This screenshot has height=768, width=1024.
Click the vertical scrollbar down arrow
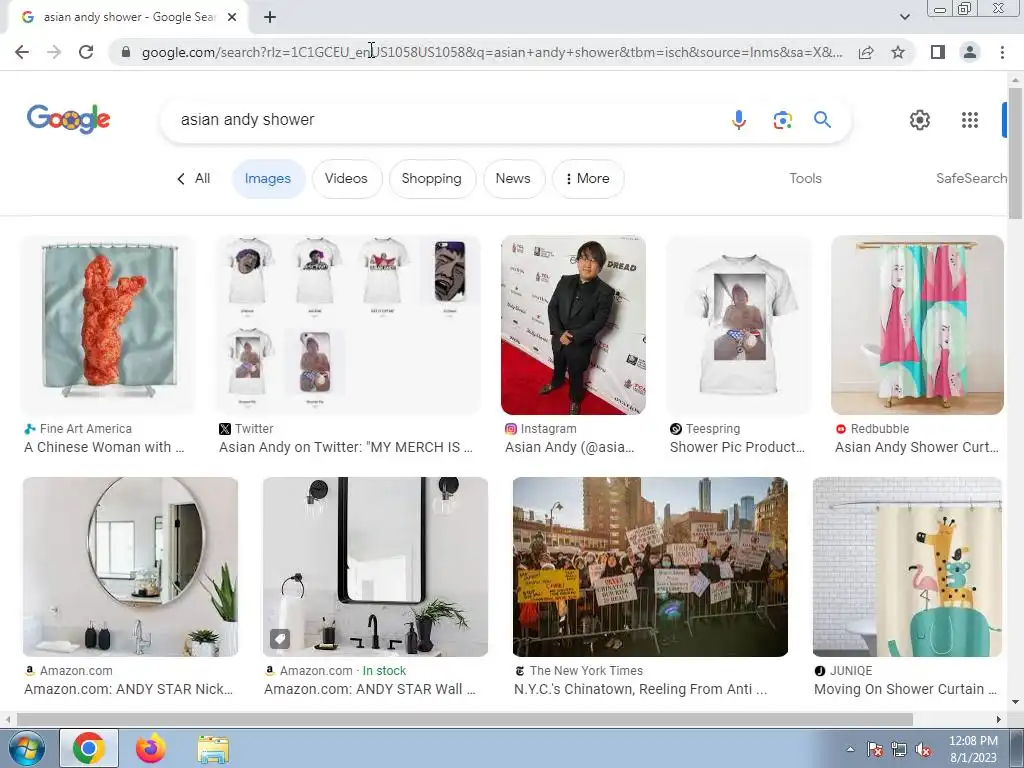[x=1015, y=703]
